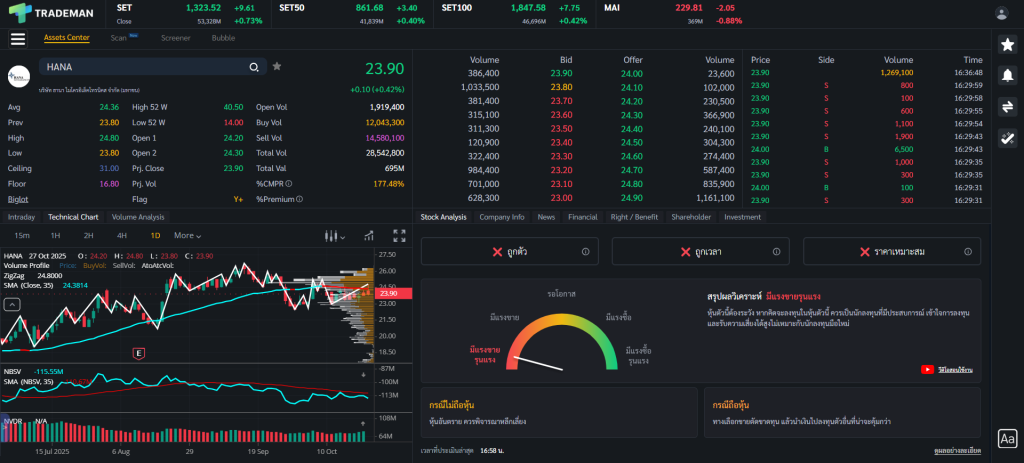Adjust font size with Aa button
Screen dimensions: 1024x463
(1007, 438)
